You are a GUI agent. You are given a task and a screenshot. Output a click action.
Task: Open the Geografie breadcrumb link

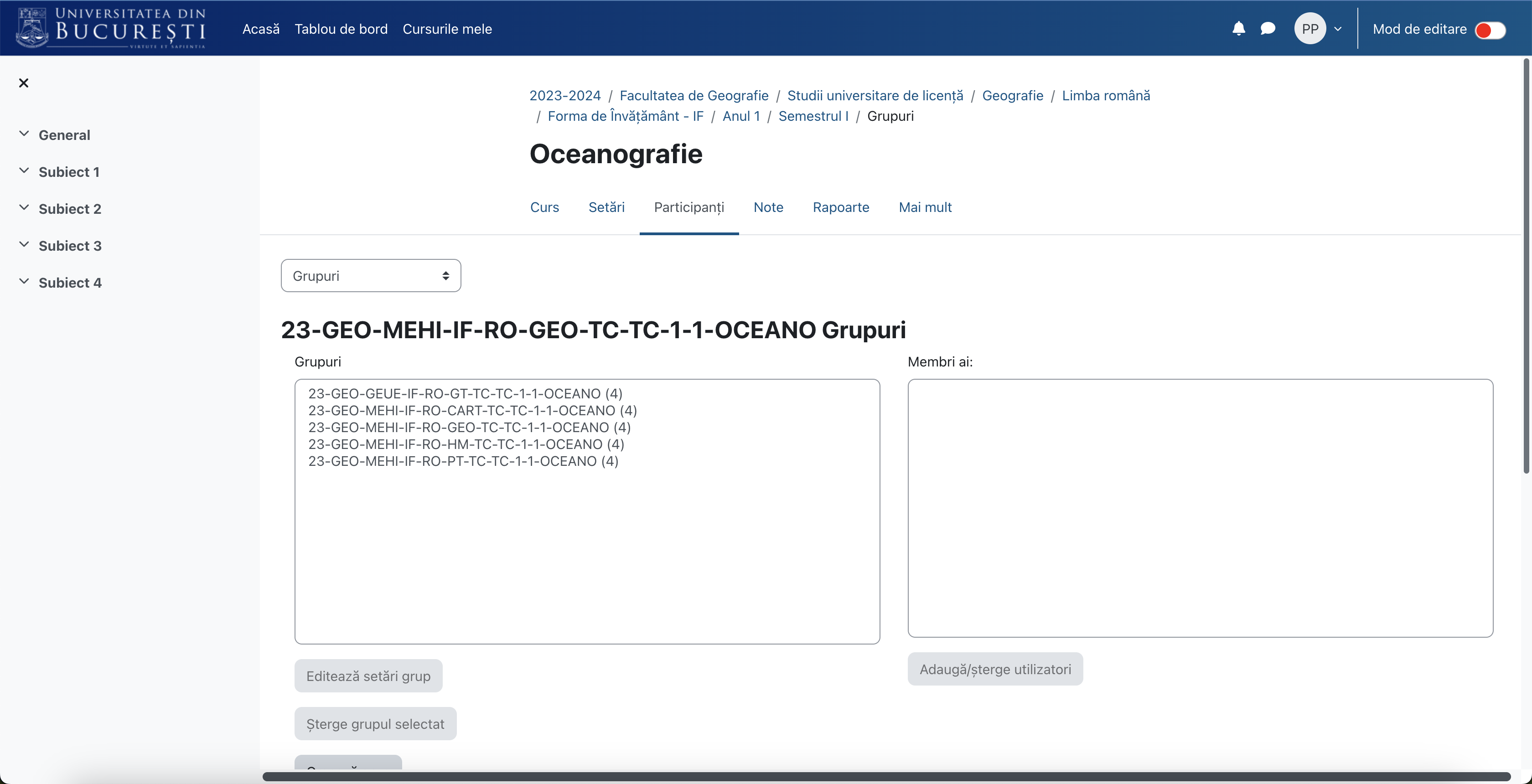(1012, 95)
